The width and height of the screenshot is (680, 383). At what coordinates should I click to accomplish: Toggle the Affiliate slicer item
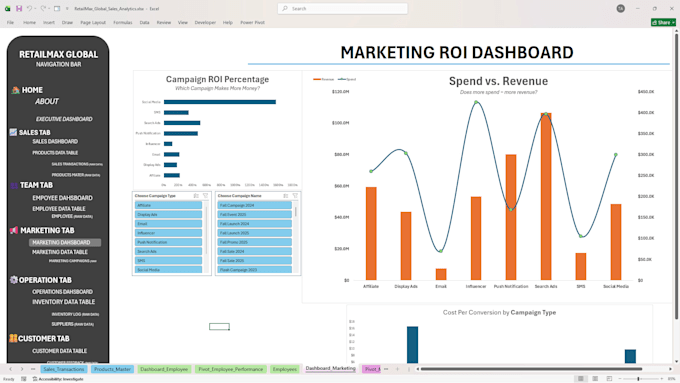(x=168, y=205)
